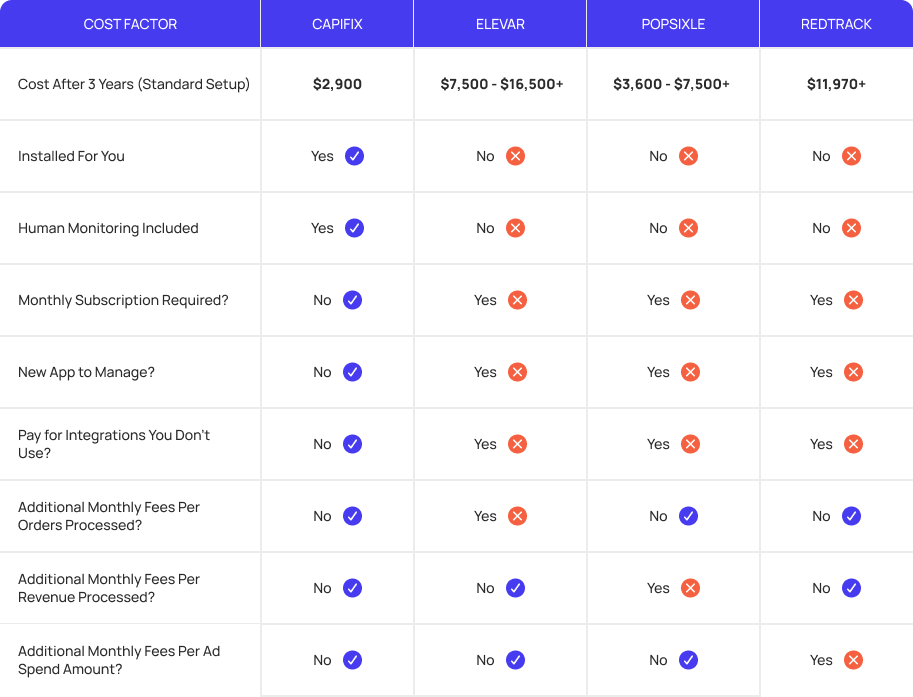Click Capifix Yes text in Installed For You row
Viewport: 913px width, 697px height.
tap(322, 156)
